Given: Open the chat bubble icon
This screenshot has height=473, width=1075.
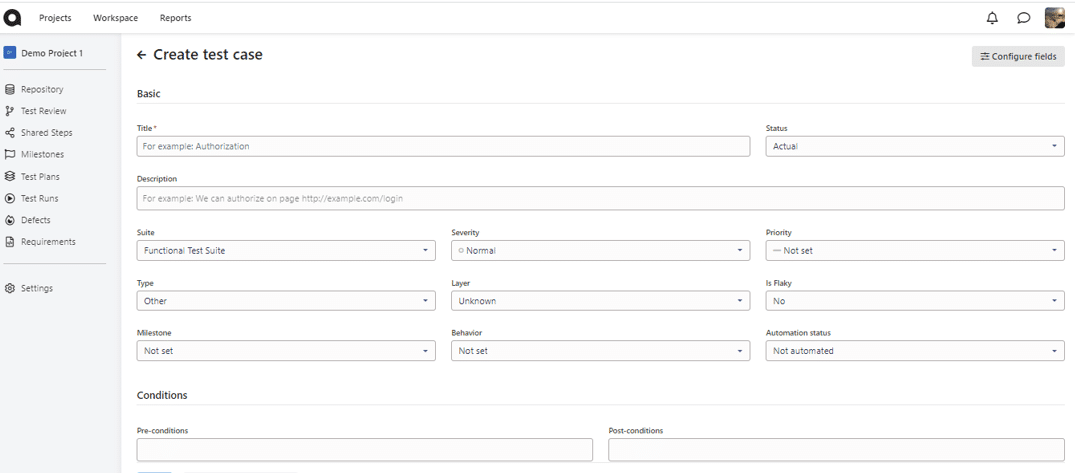Looking at the screenshot, I should tap(1023, 18).
